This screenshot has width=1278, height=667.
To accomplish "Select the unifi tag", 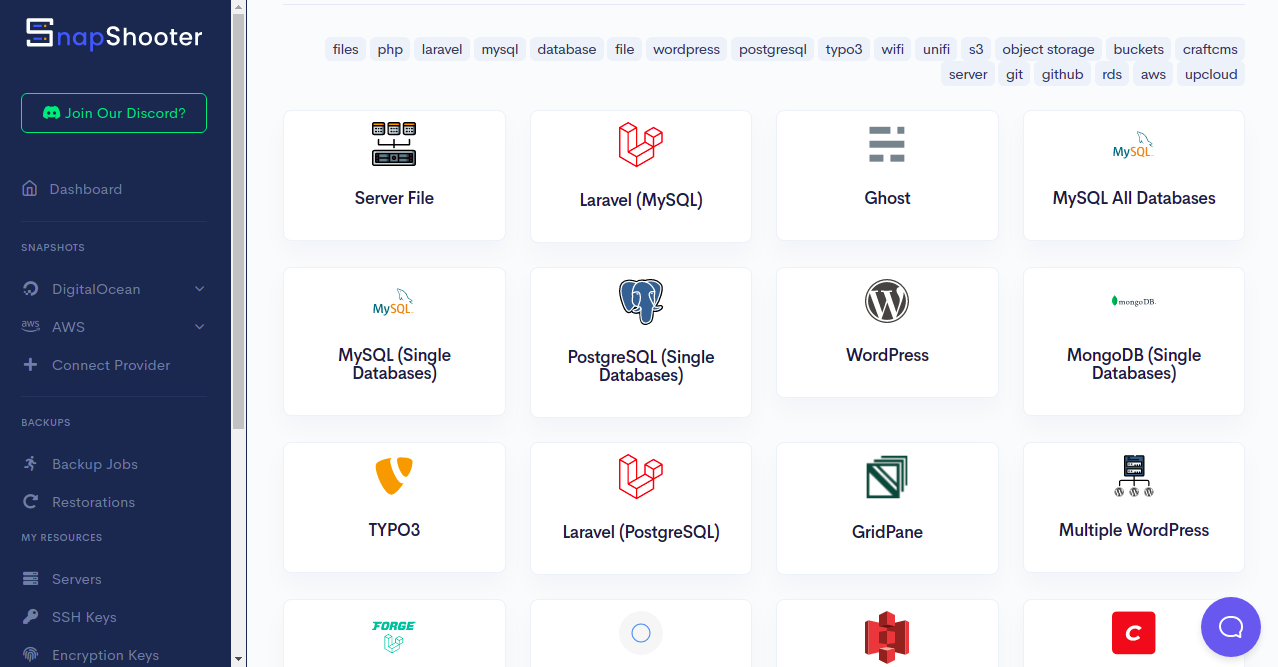I will tap(937, 49).
